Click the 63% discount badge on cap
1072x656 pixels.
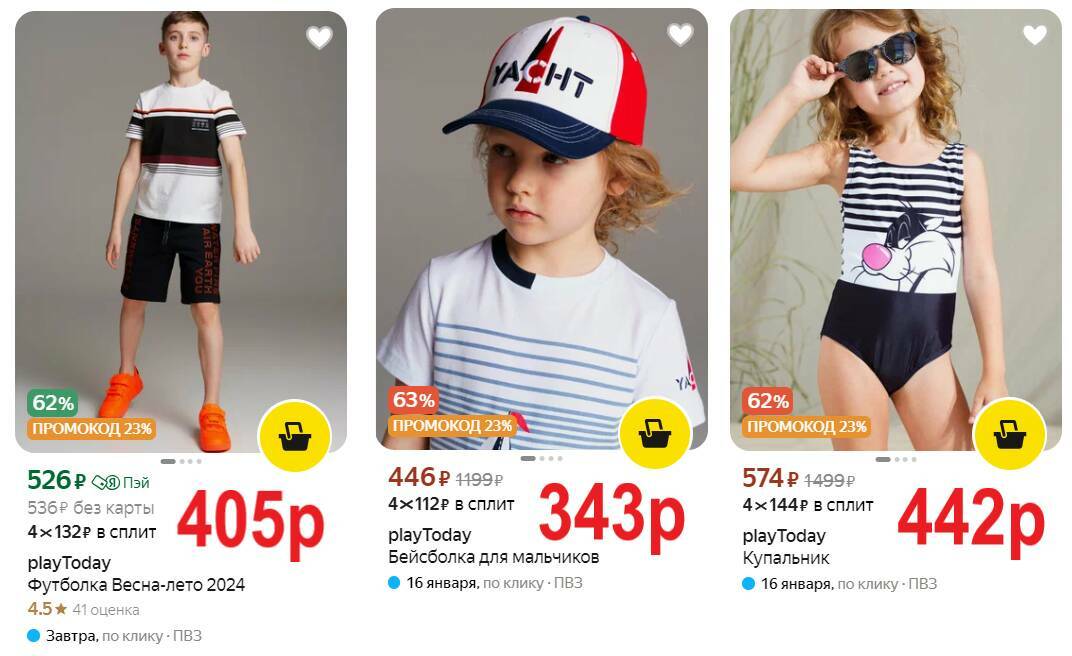(x=414, y=400)
